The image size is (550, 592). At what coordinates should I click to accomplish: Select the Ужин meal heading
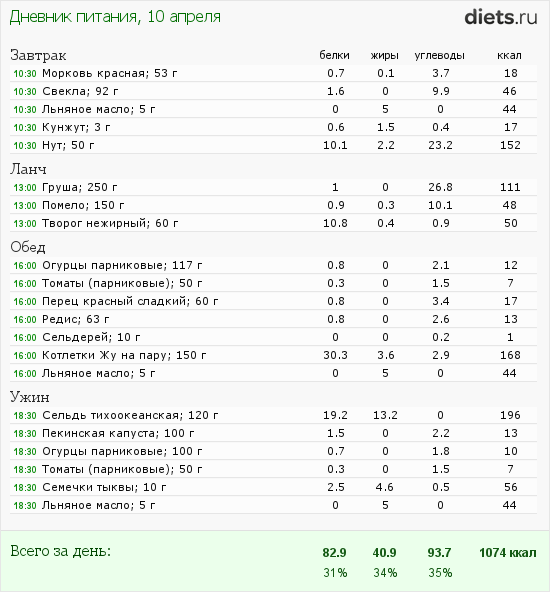click(x=30, y=397)
